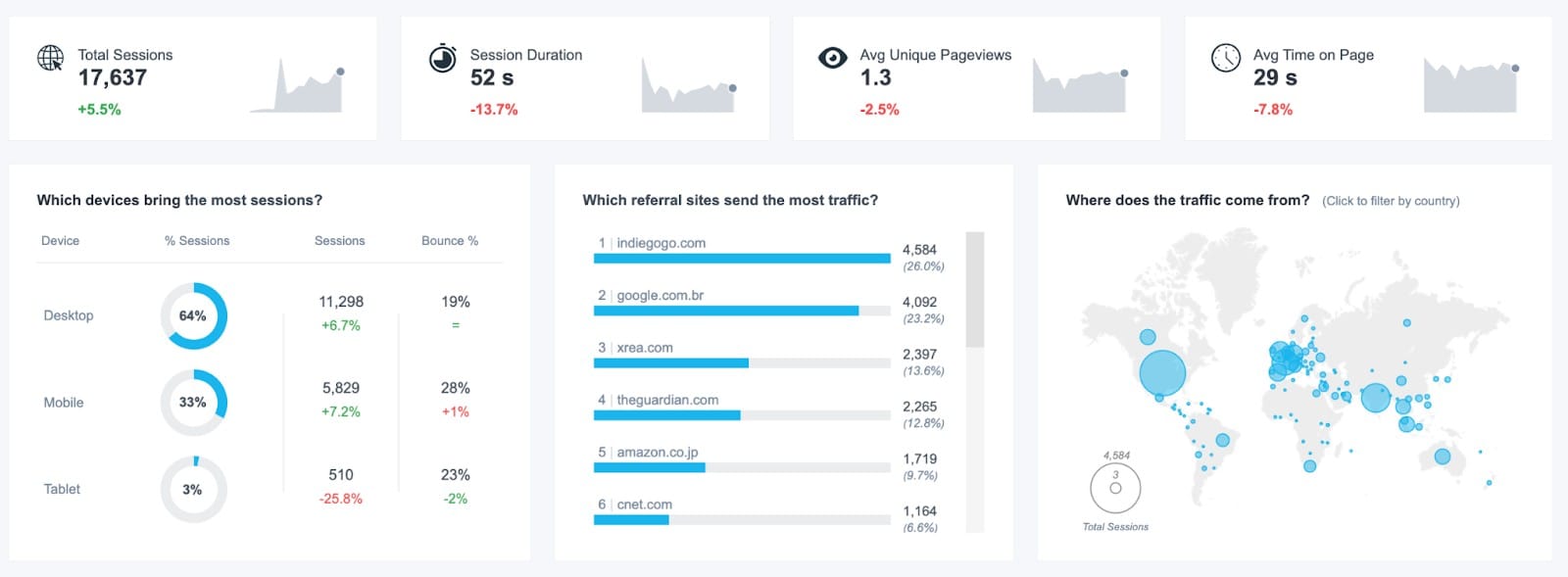Select the Desktop 64% donut chart
The width and height of the screenshot is (1568, 577).
[x=193, y=315]
